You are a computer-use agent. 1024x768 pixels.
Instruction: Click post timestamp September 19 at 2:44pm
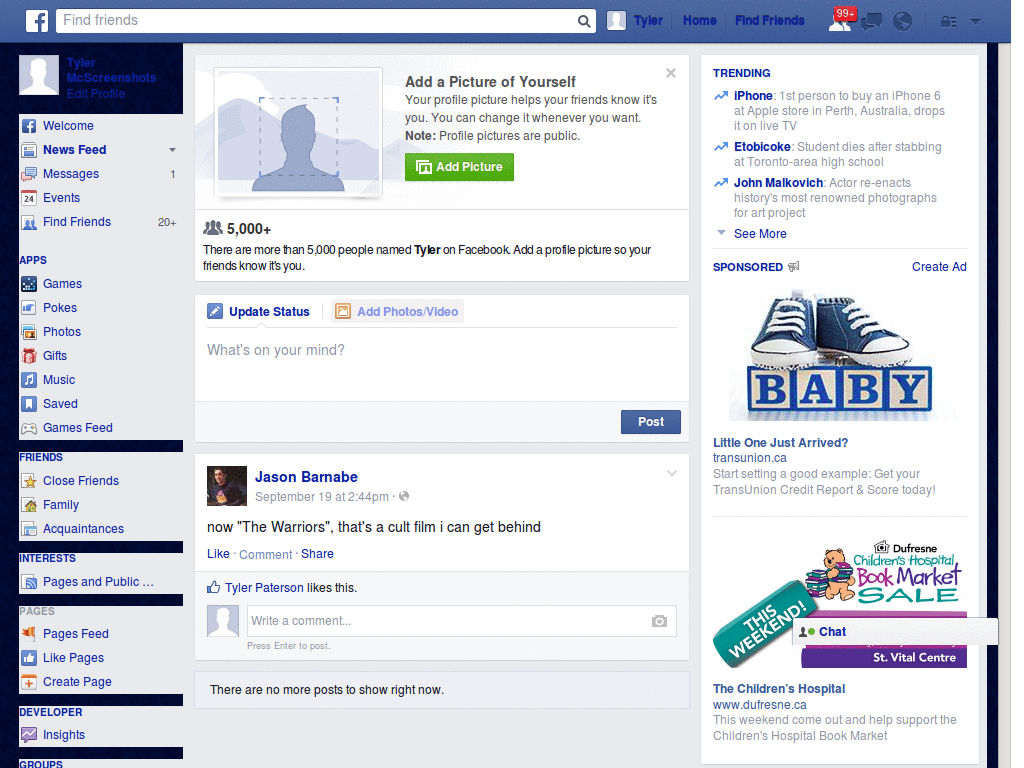(x=322, y=497)
